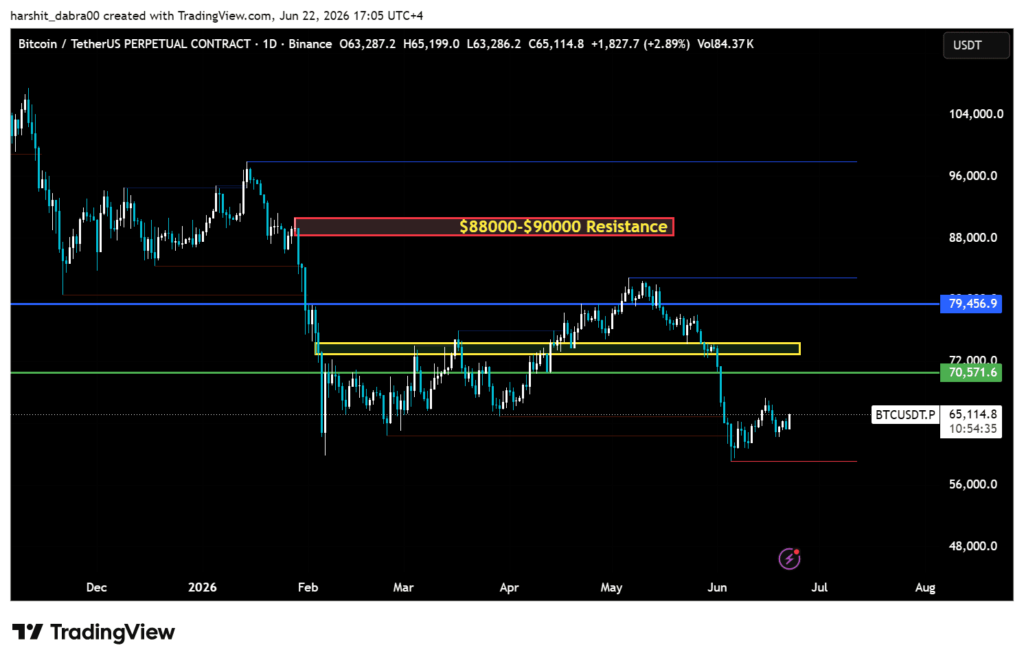Viewport: 1024px width, 663px height.
Task: Click the 96,000.0 price axis value
Action: click(x=973, y=176)
